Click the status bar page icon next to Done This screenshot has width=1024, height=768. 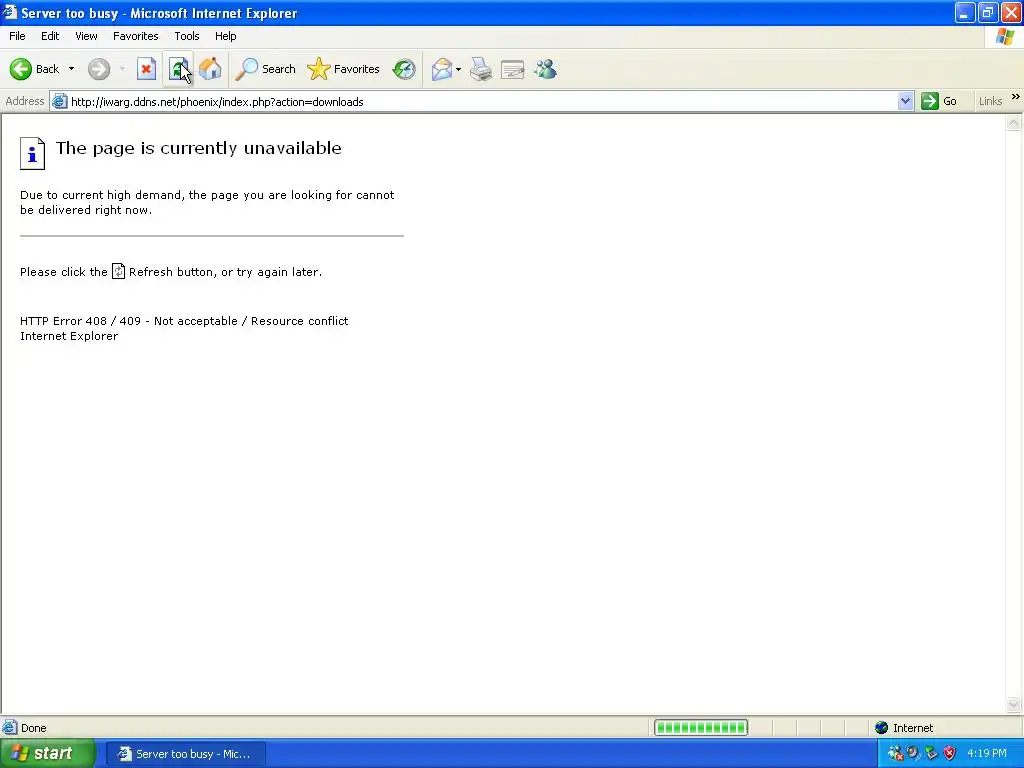pyautogui.click(x=9, y=728)
